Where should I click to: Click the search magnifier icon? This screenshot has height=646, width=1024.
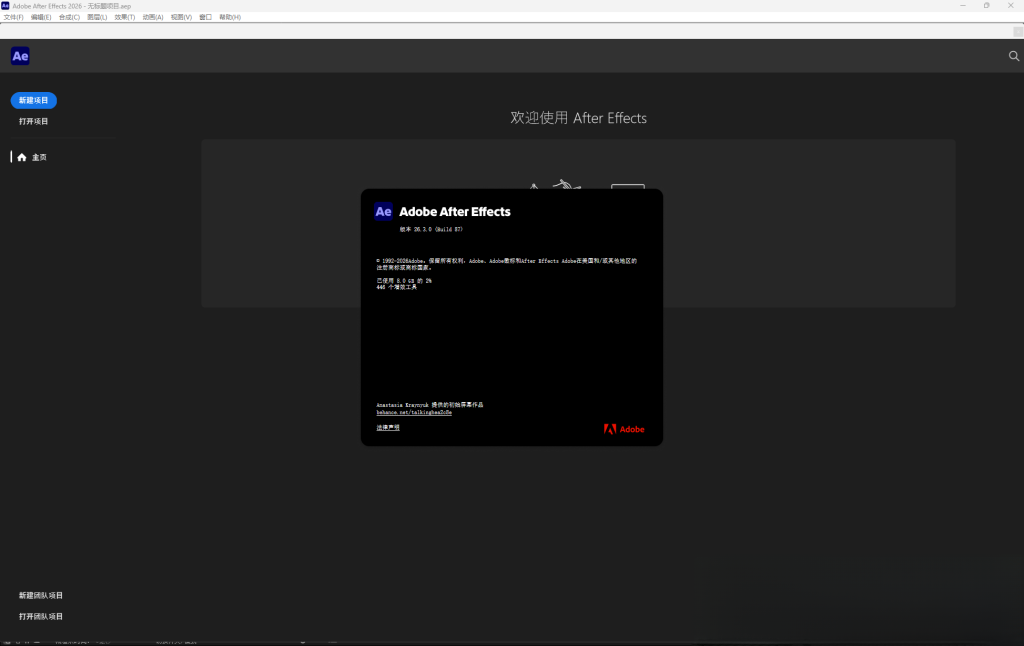(x=1014, y=56)
